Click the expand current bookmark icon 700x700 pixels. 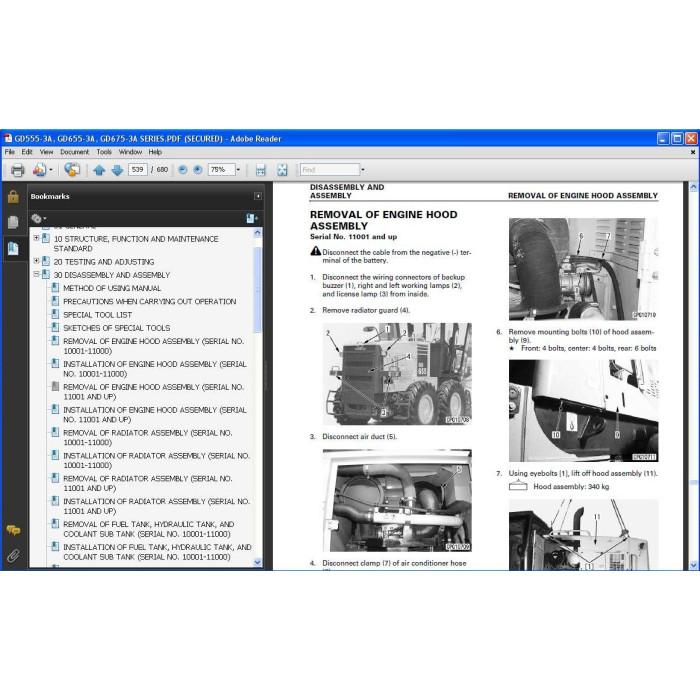(251, 218)
